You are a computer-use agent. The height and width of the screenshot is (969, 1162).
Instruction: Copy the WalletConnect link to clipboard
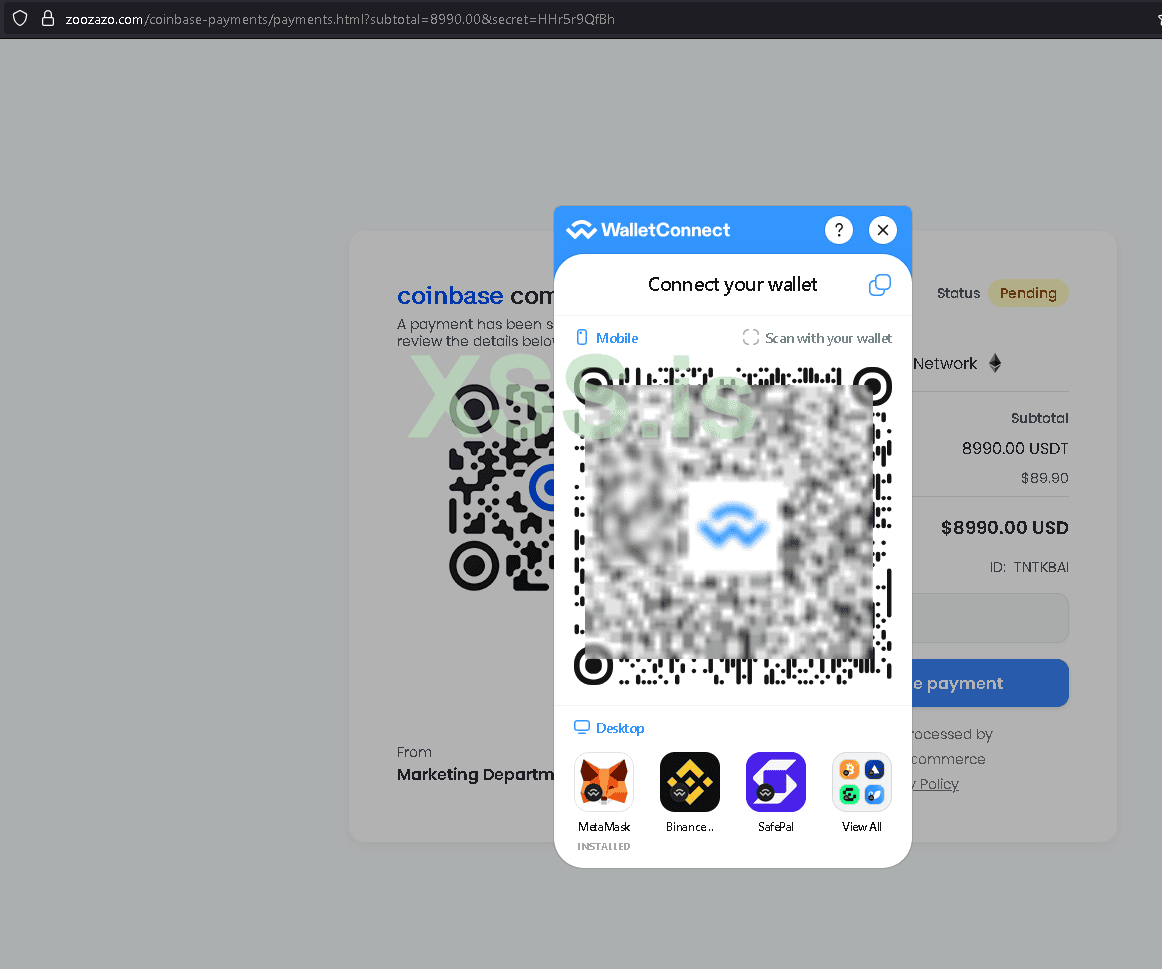[x=880, y=284]
